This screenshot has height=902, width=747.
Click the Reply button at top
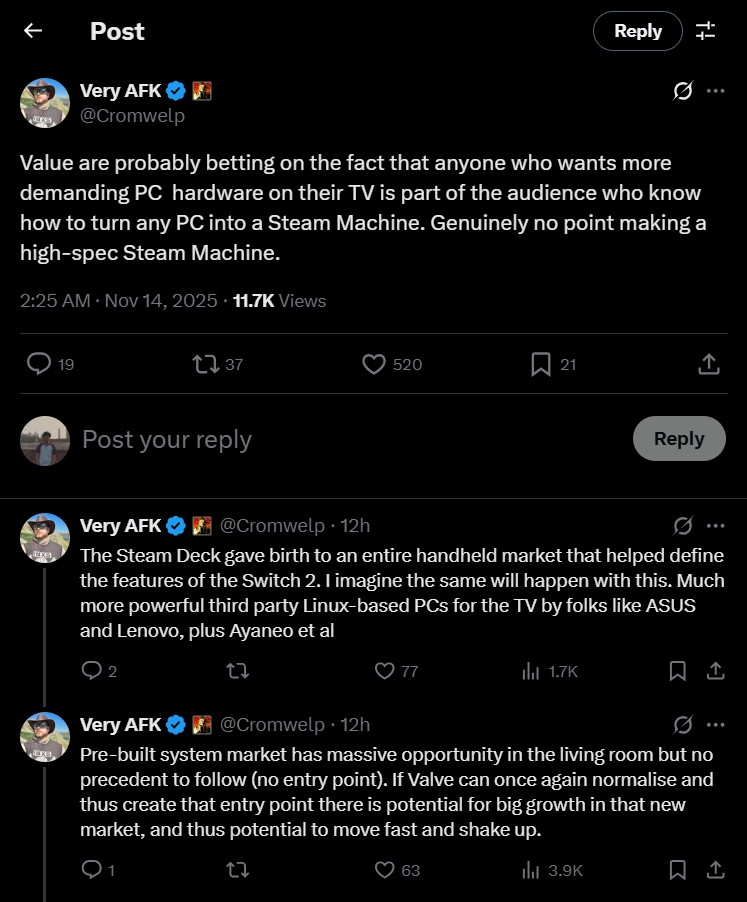pyautogui.click(x=637, y=31)
